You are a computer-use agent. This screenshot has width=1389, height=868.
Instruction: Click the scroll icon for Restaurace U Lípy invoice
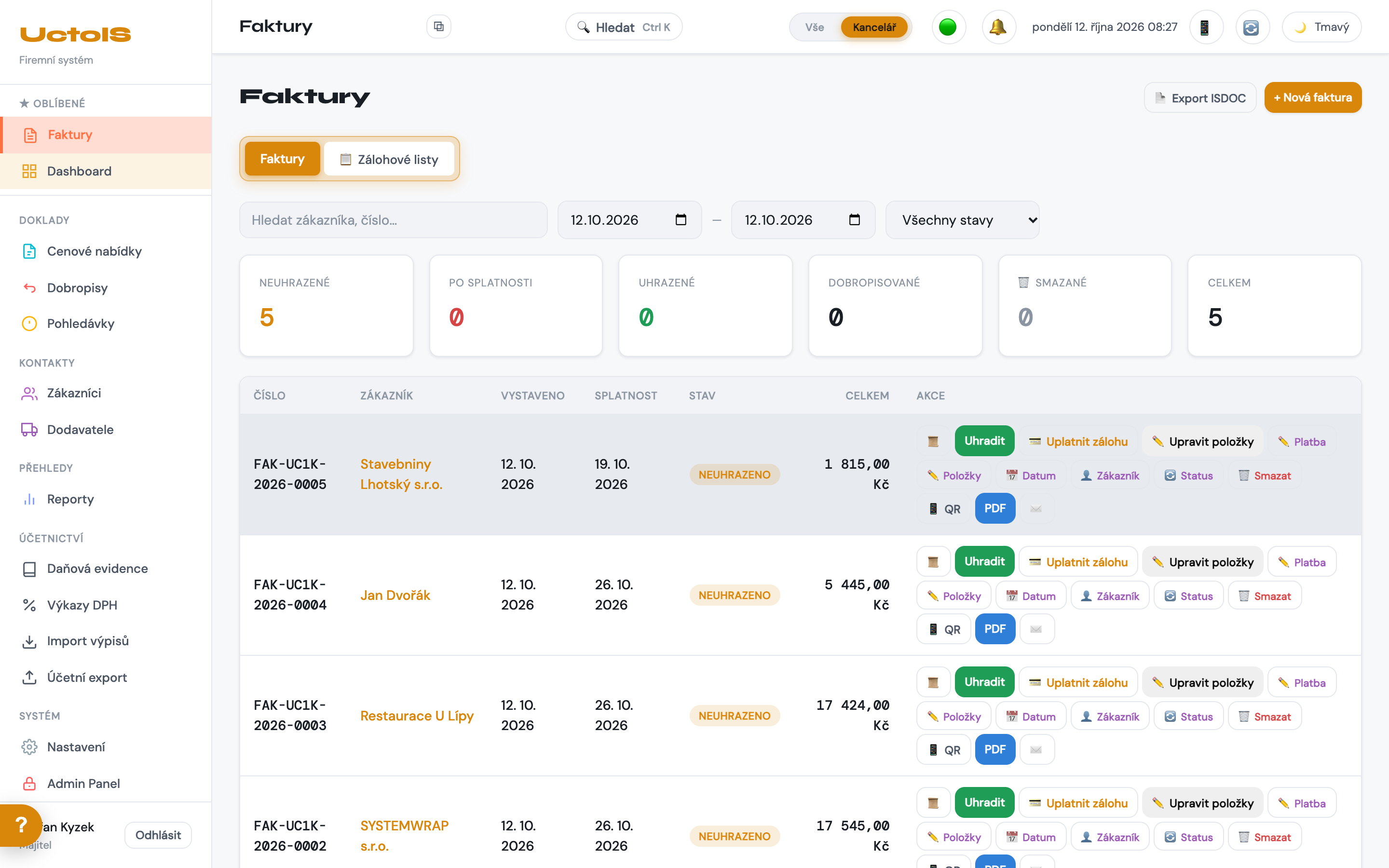[x=933, y=682]
